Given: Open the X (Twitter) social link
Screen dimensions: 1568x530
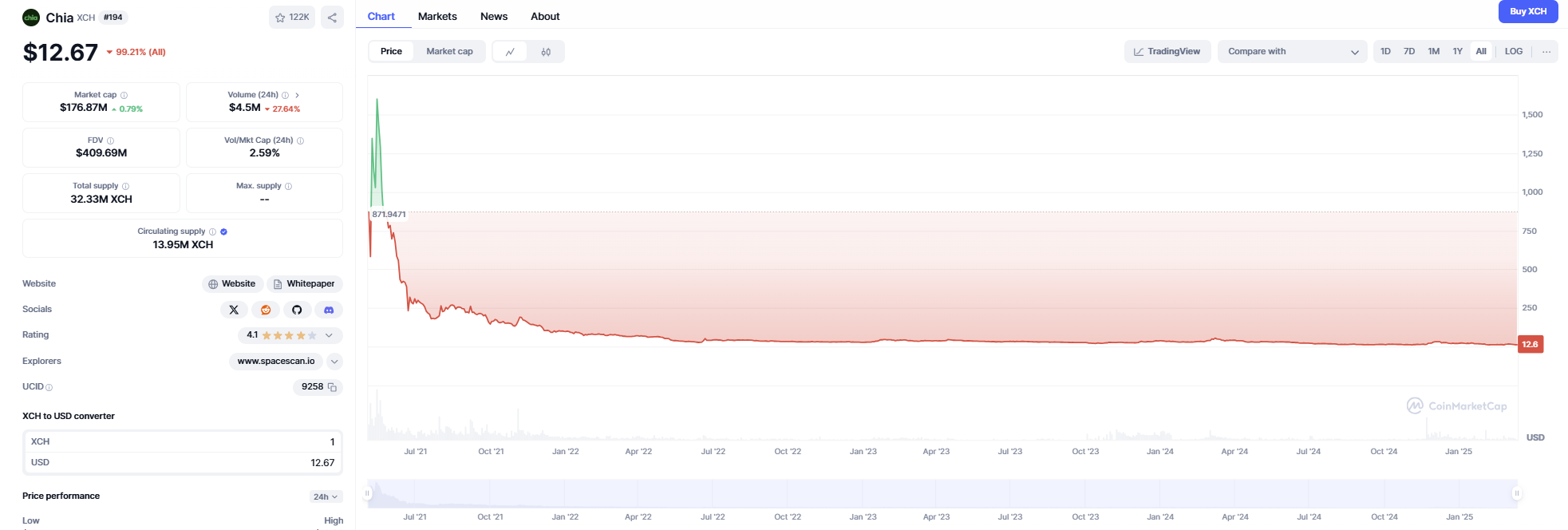Looking at the screenshot, I should click(234, 310).
